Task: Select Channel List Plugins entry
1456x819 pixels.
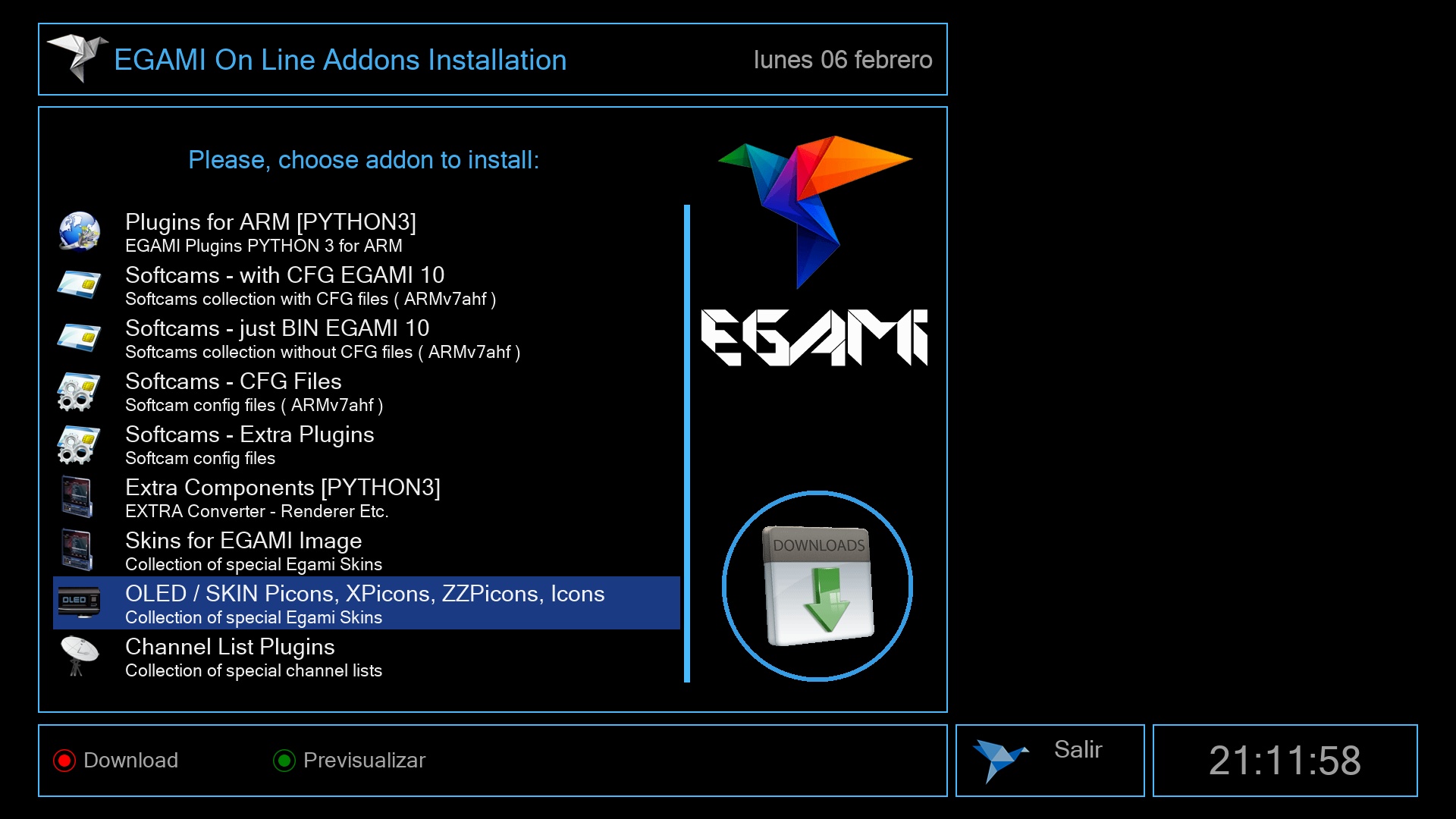Action: (x=230, y=647)
